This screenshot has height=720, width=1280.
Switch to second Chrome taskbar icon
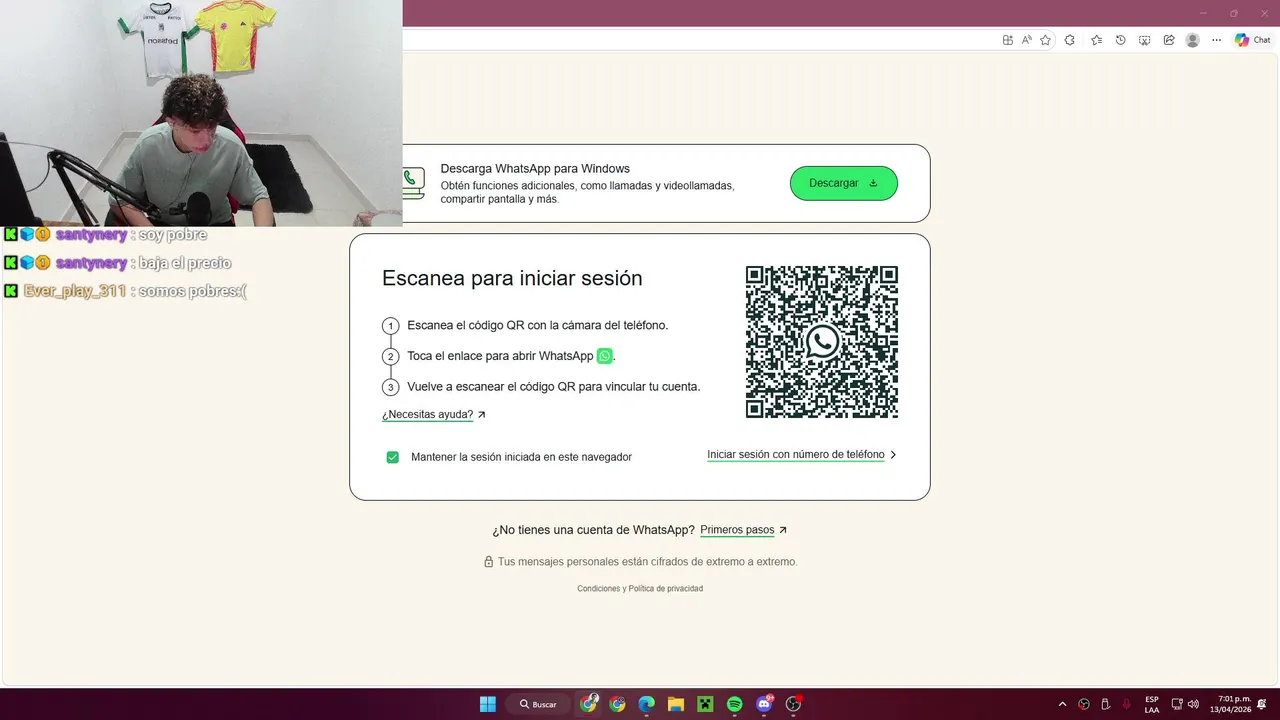point(617,704)
